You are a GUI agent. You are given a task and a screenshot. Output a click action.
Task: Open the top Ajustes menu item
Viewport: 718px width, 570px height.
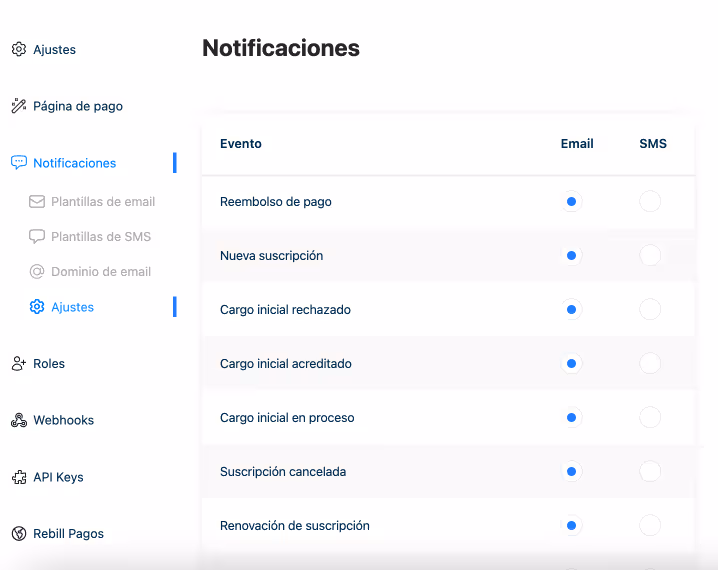point(54,49)
